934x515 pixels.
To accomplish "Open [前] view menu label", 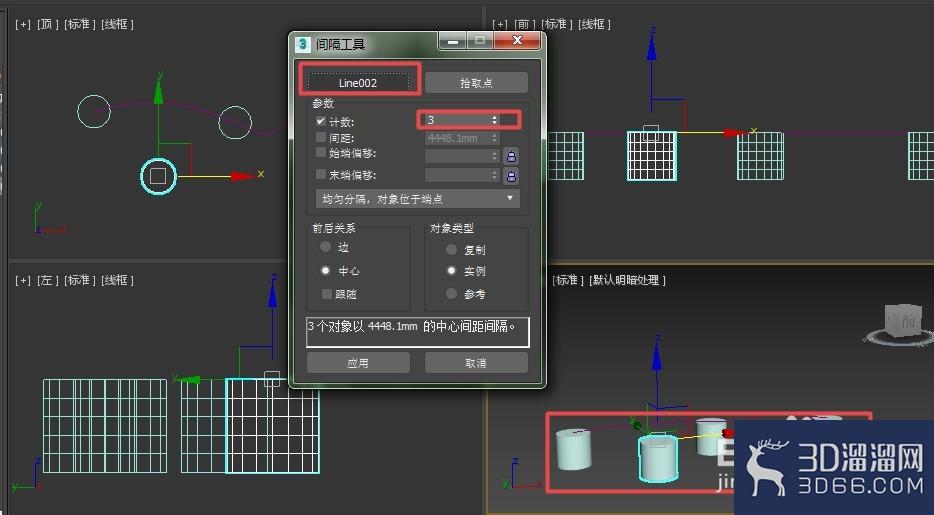I will coord(524,24).
